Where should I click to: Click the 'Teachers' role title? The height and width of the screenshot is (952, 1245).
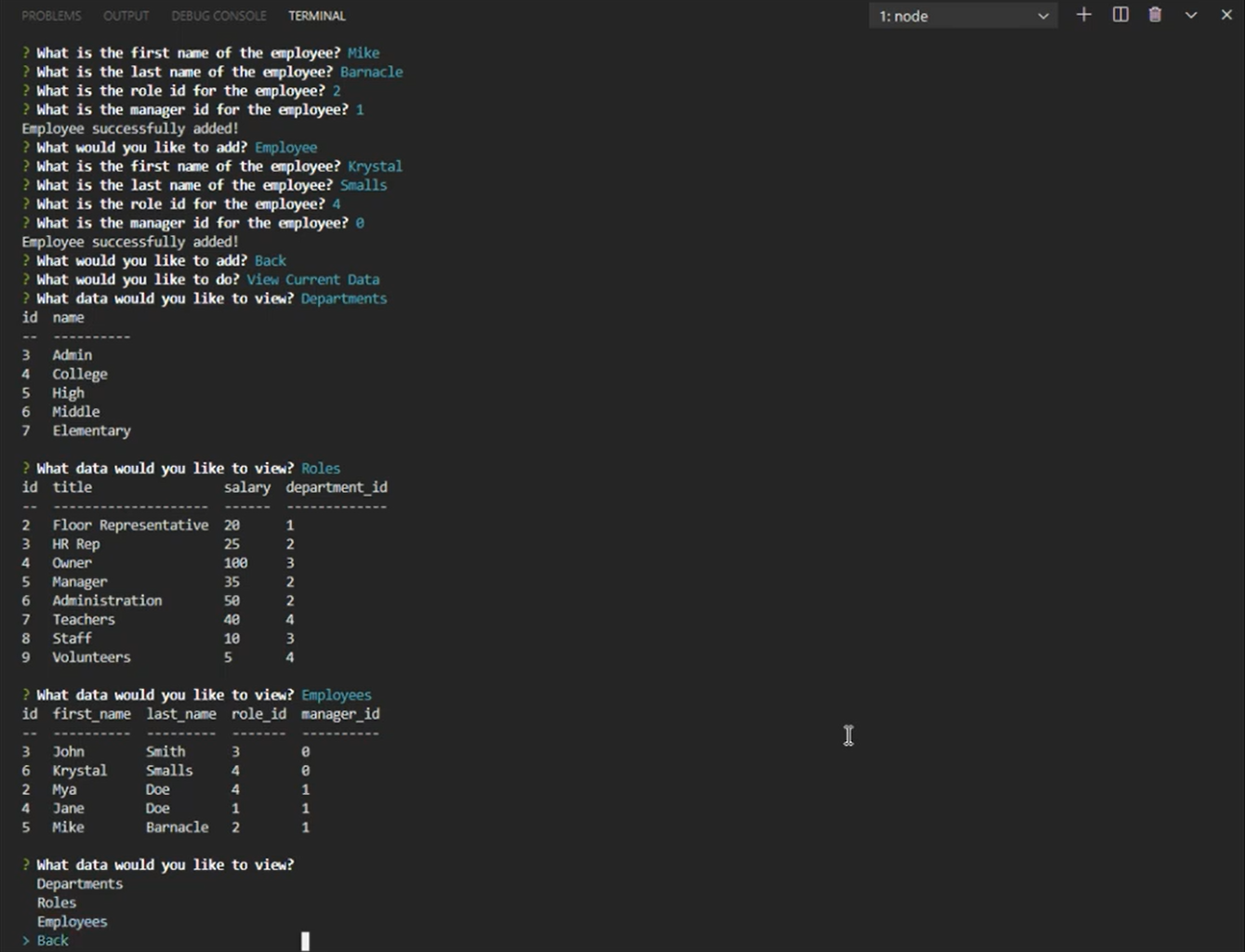point(84,619)
